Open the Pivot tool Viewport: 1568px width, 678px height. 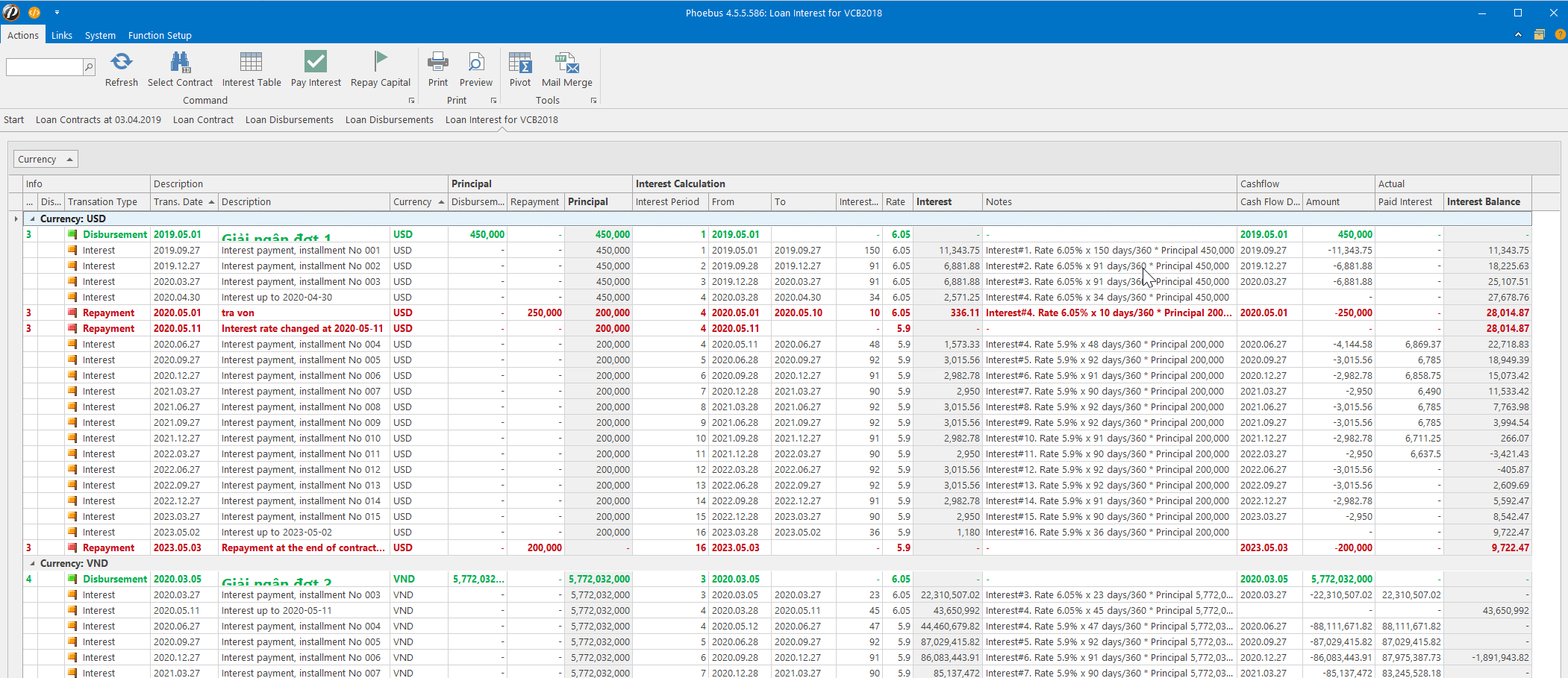(x=519, y=62)
